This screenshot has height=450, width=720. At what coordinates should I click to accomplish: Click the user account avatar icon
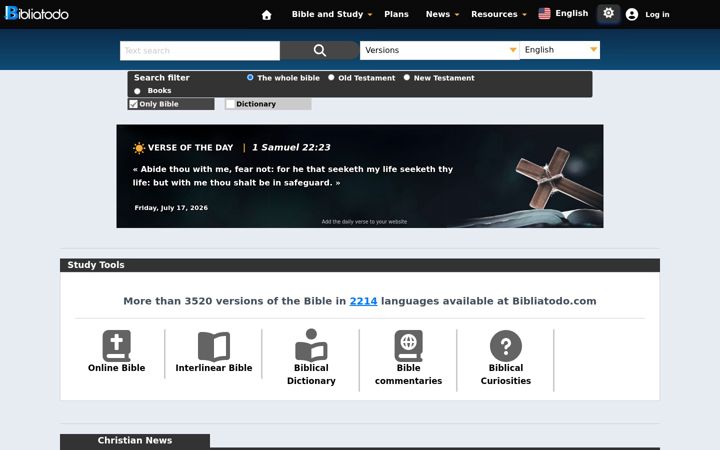pos(632,15)
